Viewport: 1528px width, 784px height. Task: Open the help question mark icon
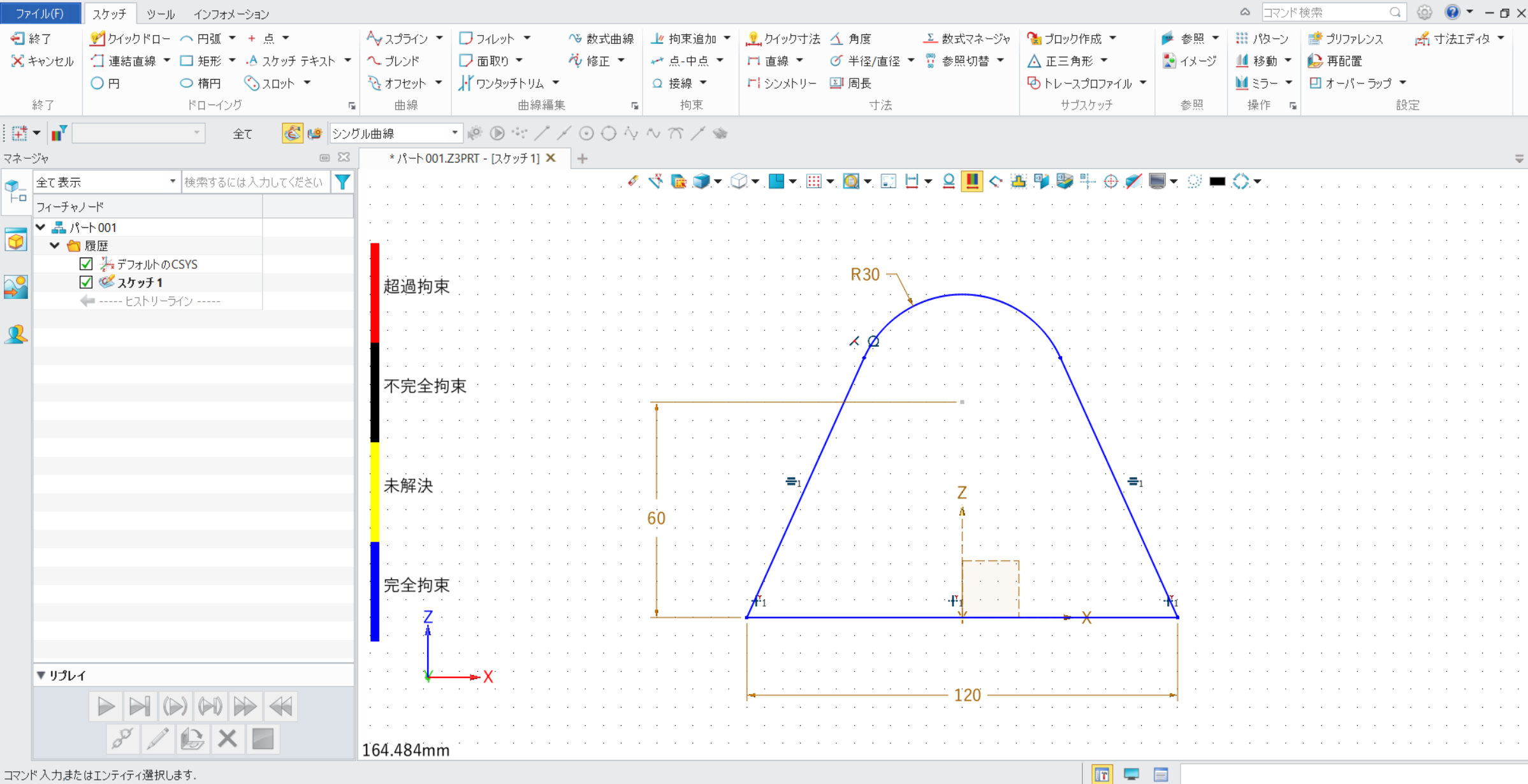coord(1452,12)
